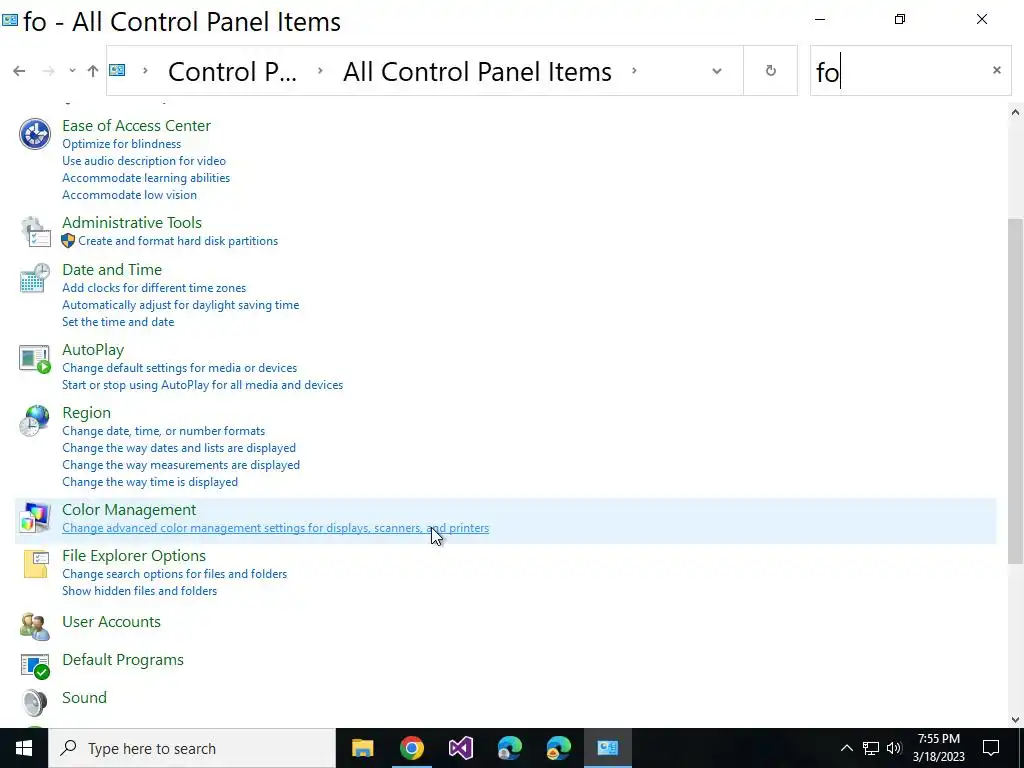Select the AutoPlay icon
This screenshot has height=768, width=1024.
coord(35,359)
